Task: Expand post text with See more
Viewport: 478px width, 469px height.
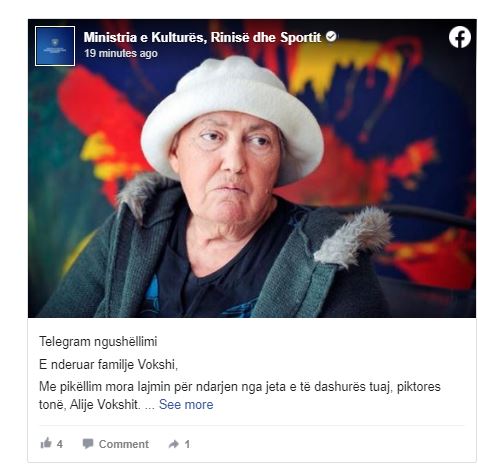Action: [186, 404]
